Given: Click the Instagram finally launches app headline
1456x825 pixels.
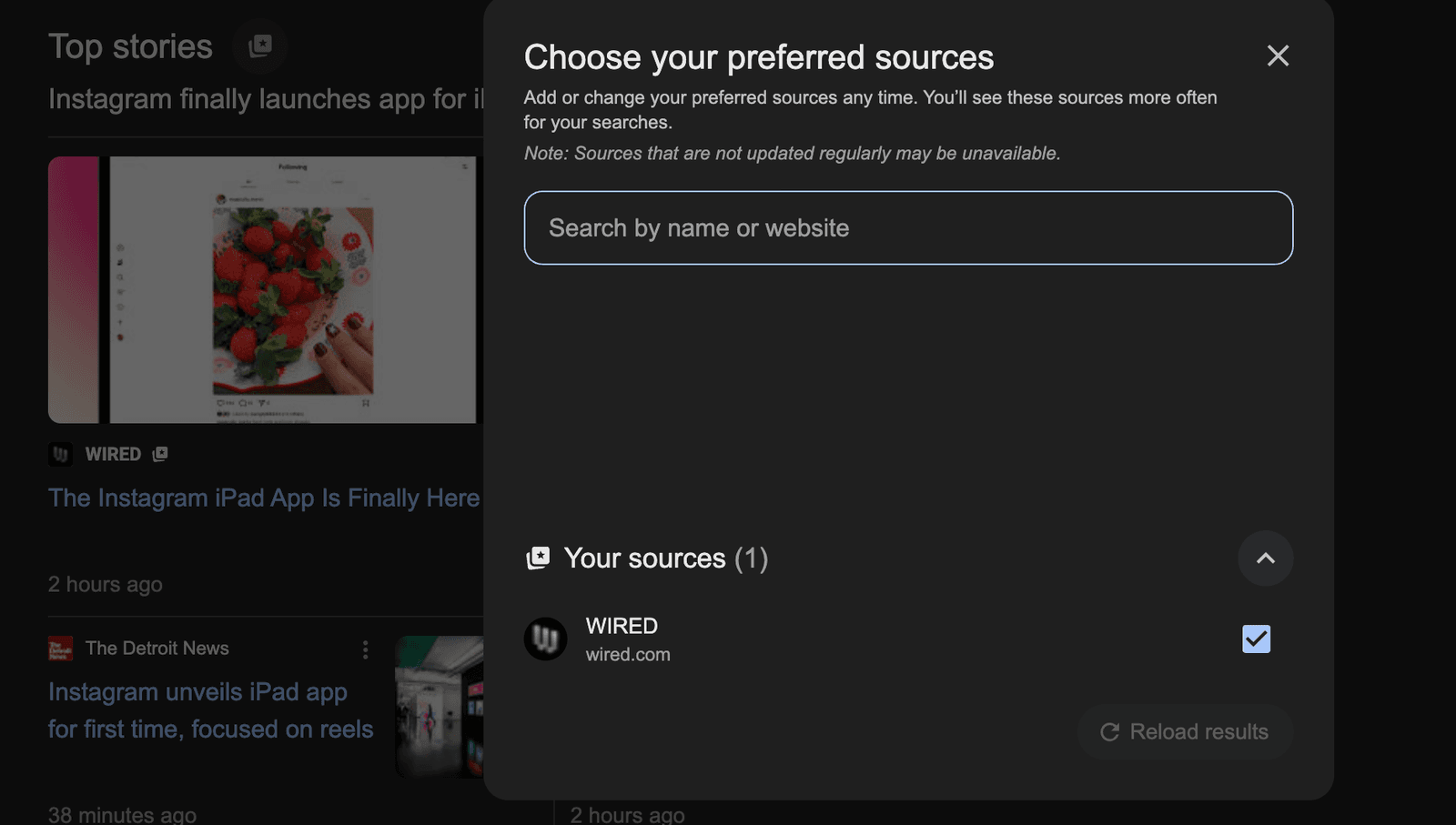Looking at the screenshot, I should (x=266, y=99).
